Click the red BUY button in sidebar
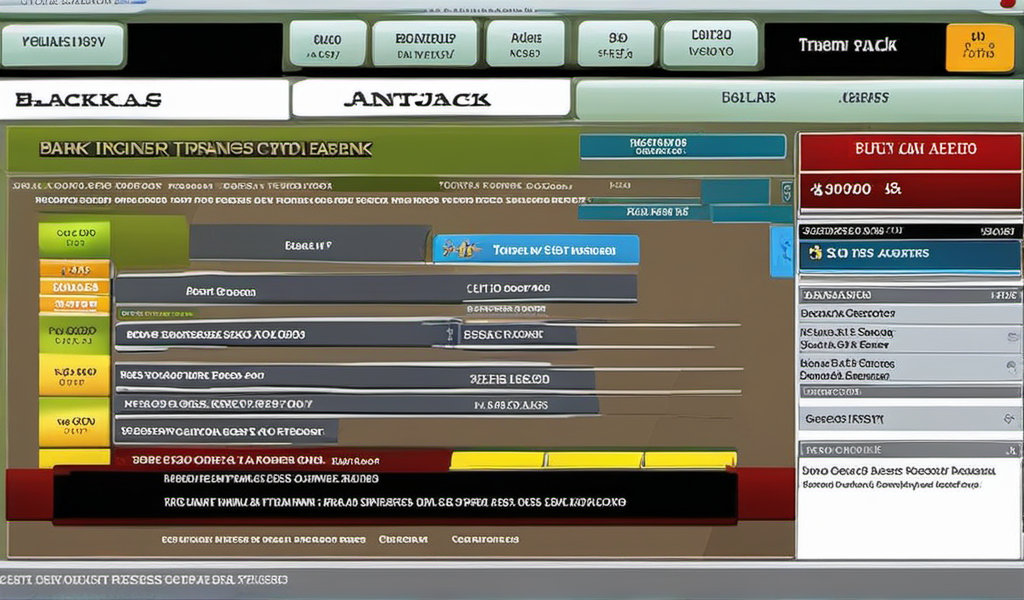The width and height of the screenshot is (1024, 600). coord(908,149)
